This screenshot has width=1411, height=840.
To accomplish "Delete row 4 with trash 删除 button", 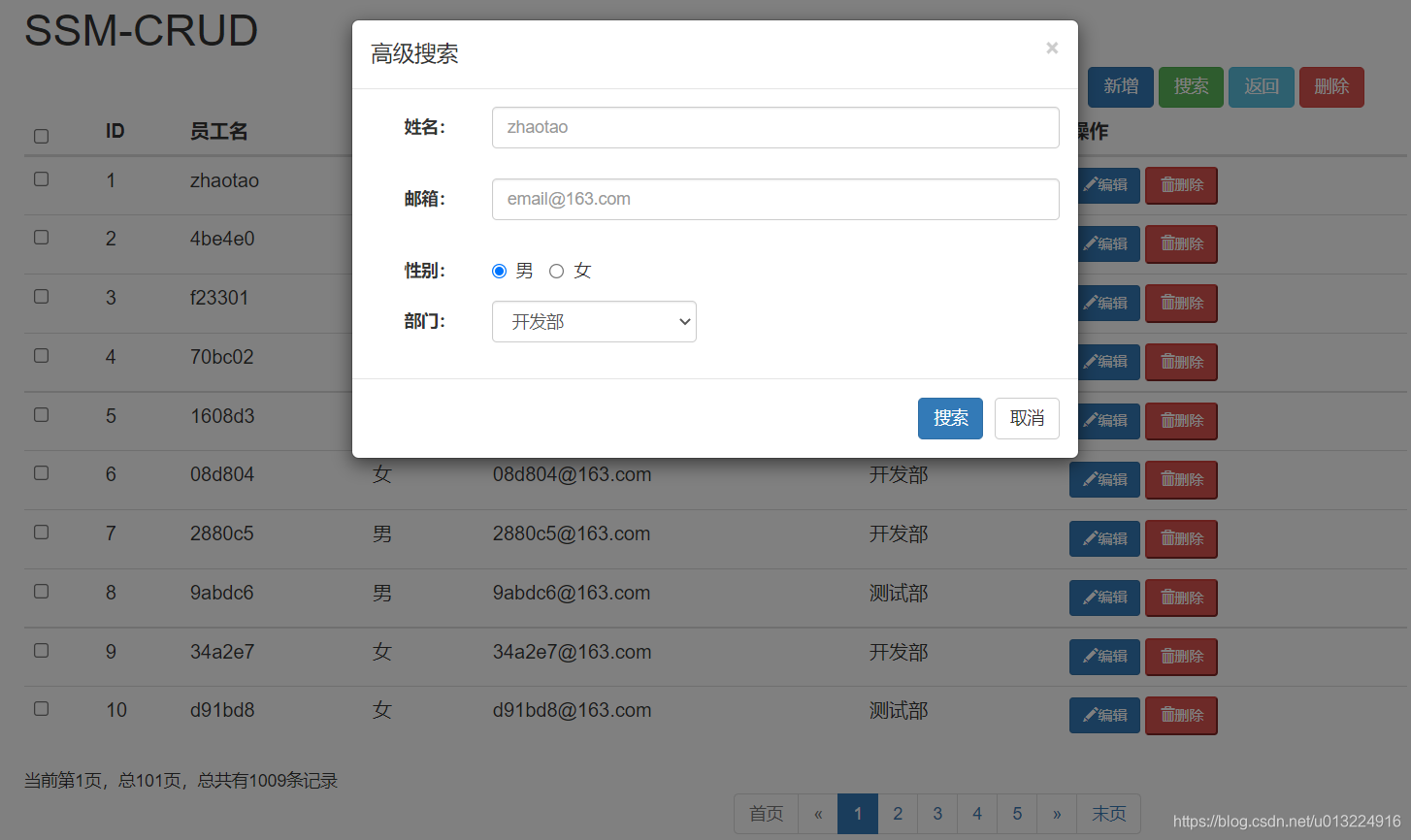I will click(1181, 362).
